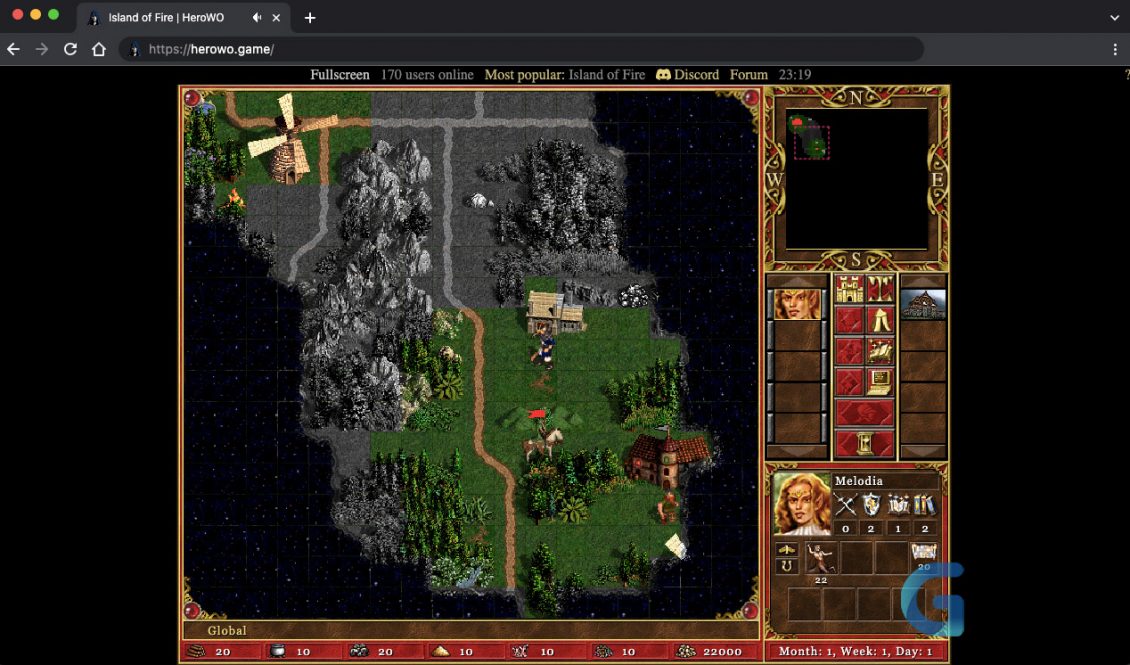Select the army stack numbering 20

924,557
